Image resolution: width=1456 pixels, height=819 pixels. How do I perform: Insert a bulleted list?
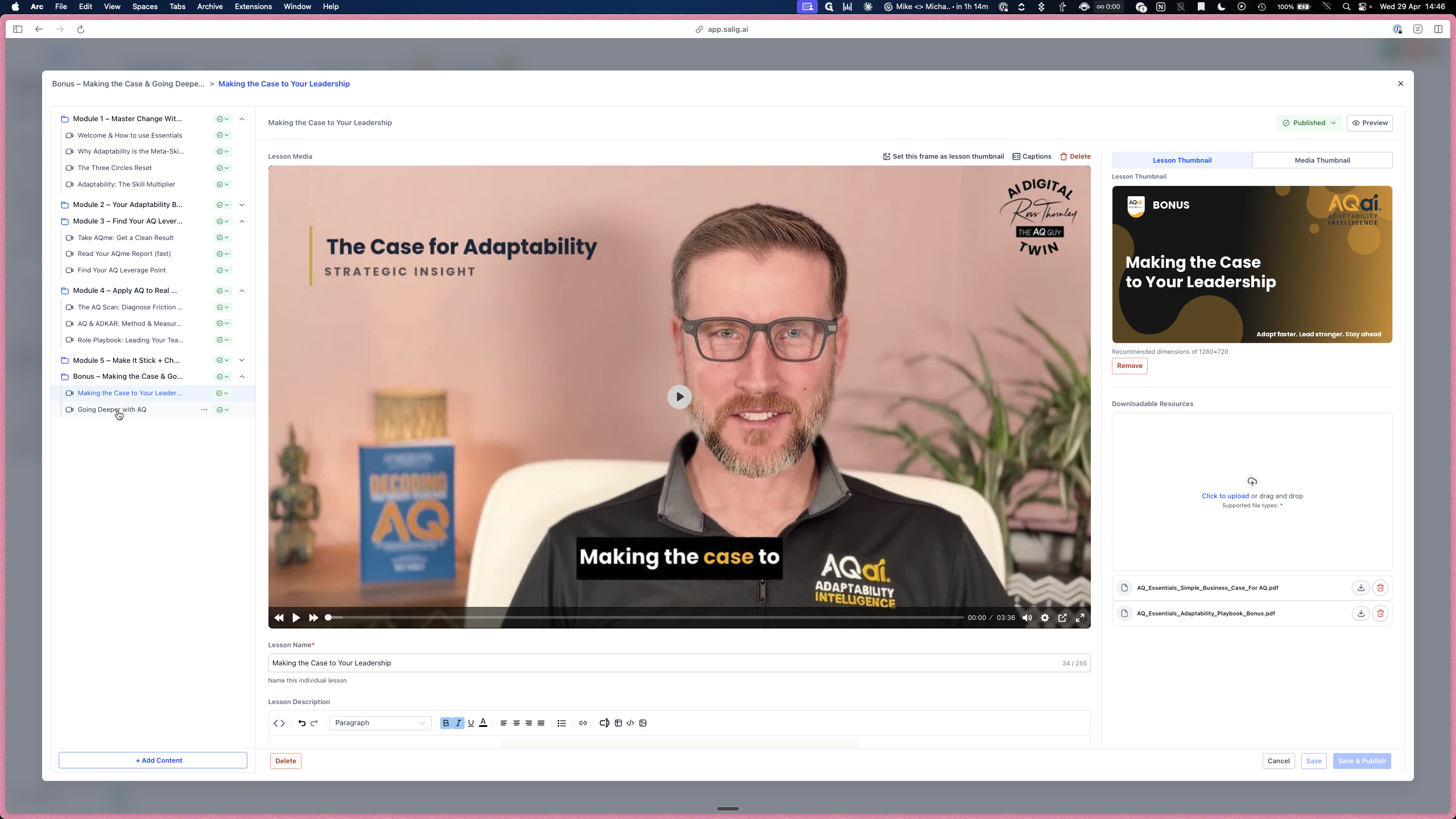[561, 723]
